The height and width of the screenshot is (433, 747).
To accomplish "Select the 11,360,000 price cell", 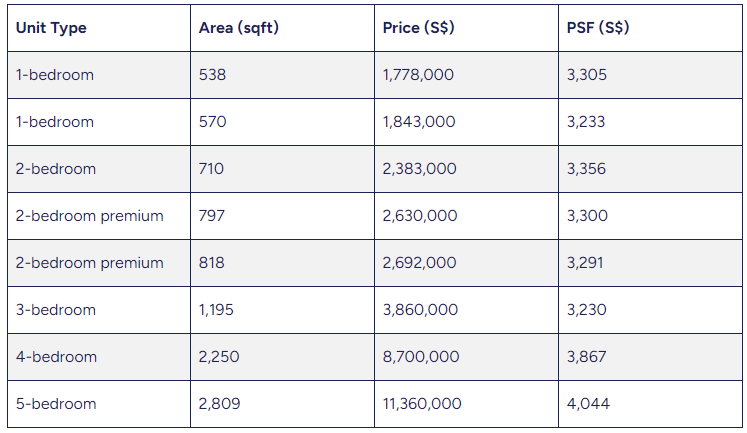I will point(422,404).
